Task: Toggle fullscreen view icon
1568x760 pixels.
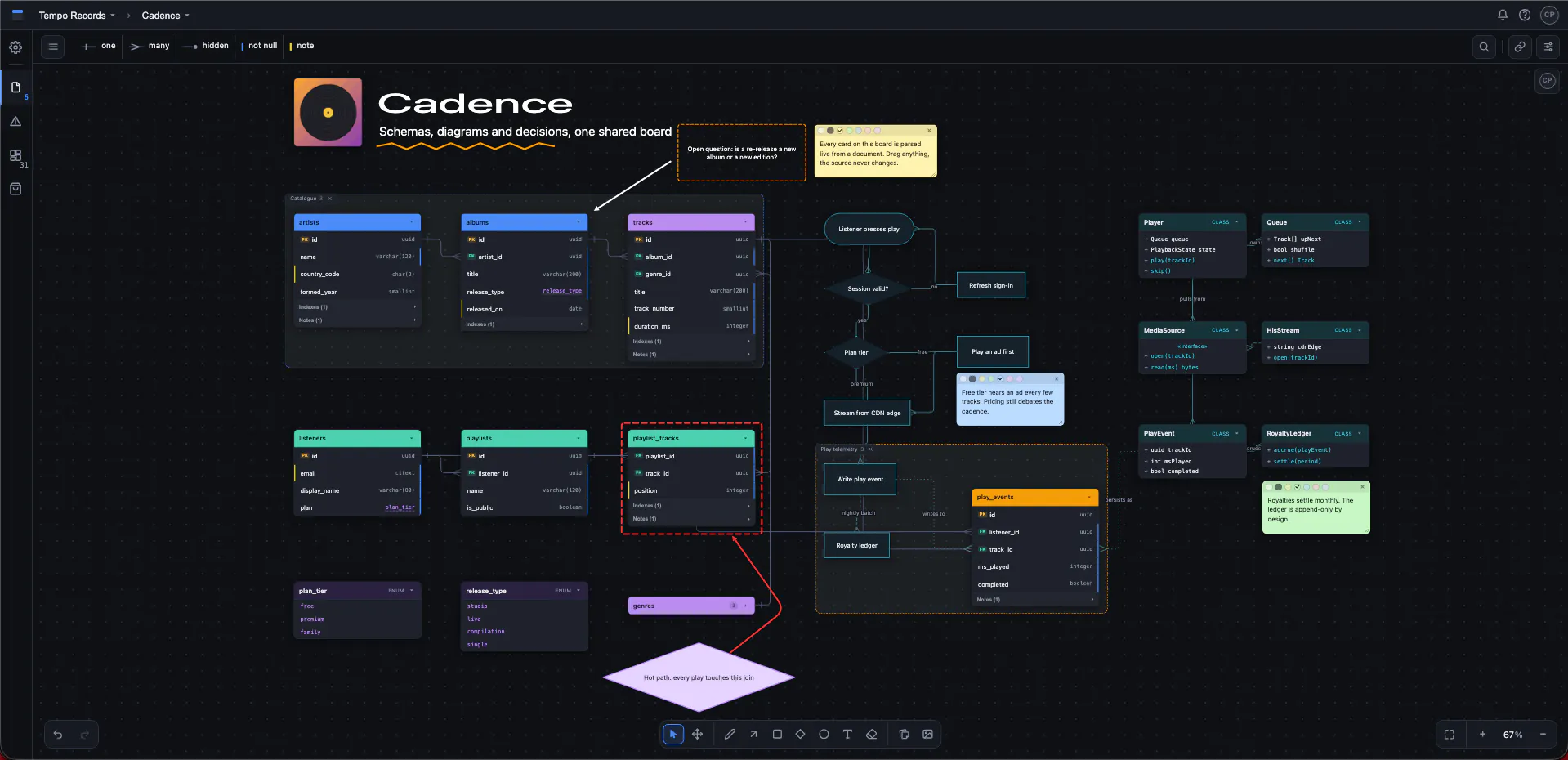Action: (x=1450, y=735)
